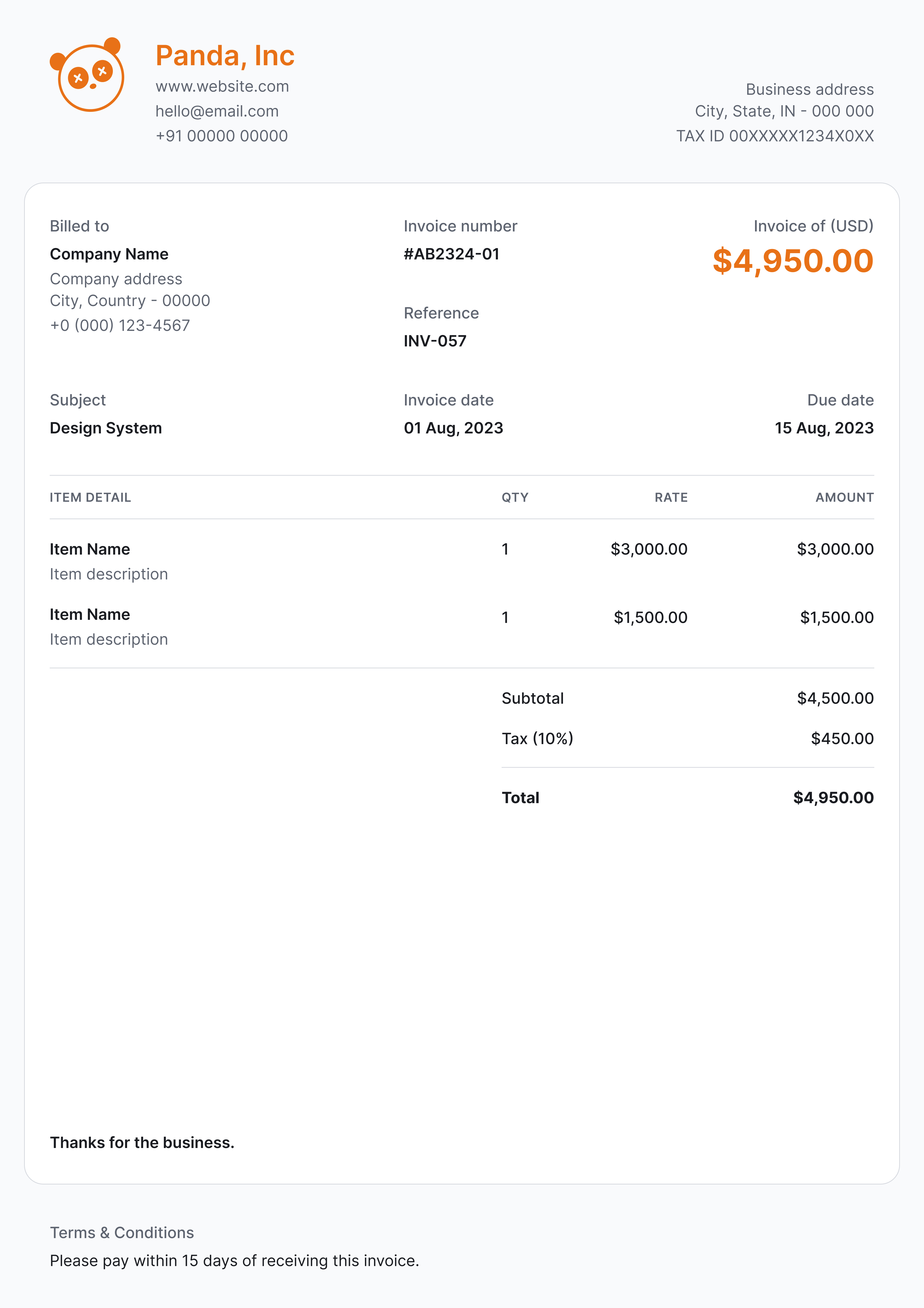
Task: Click the orange panda logo
Action: [x=87, y=75]
